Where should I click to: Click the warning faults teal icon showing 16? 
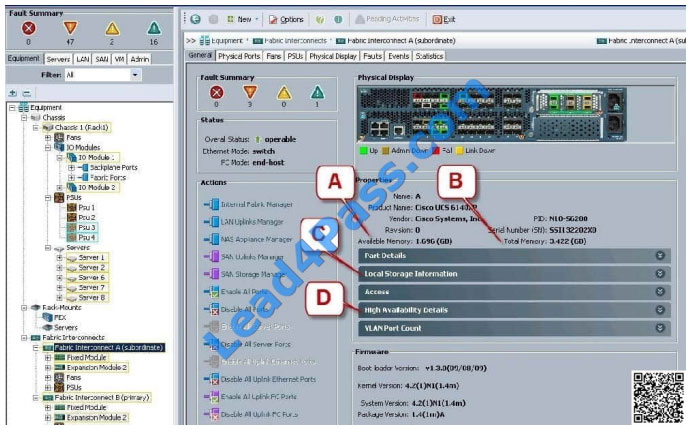pyautogui.click(x=154, y=28)
